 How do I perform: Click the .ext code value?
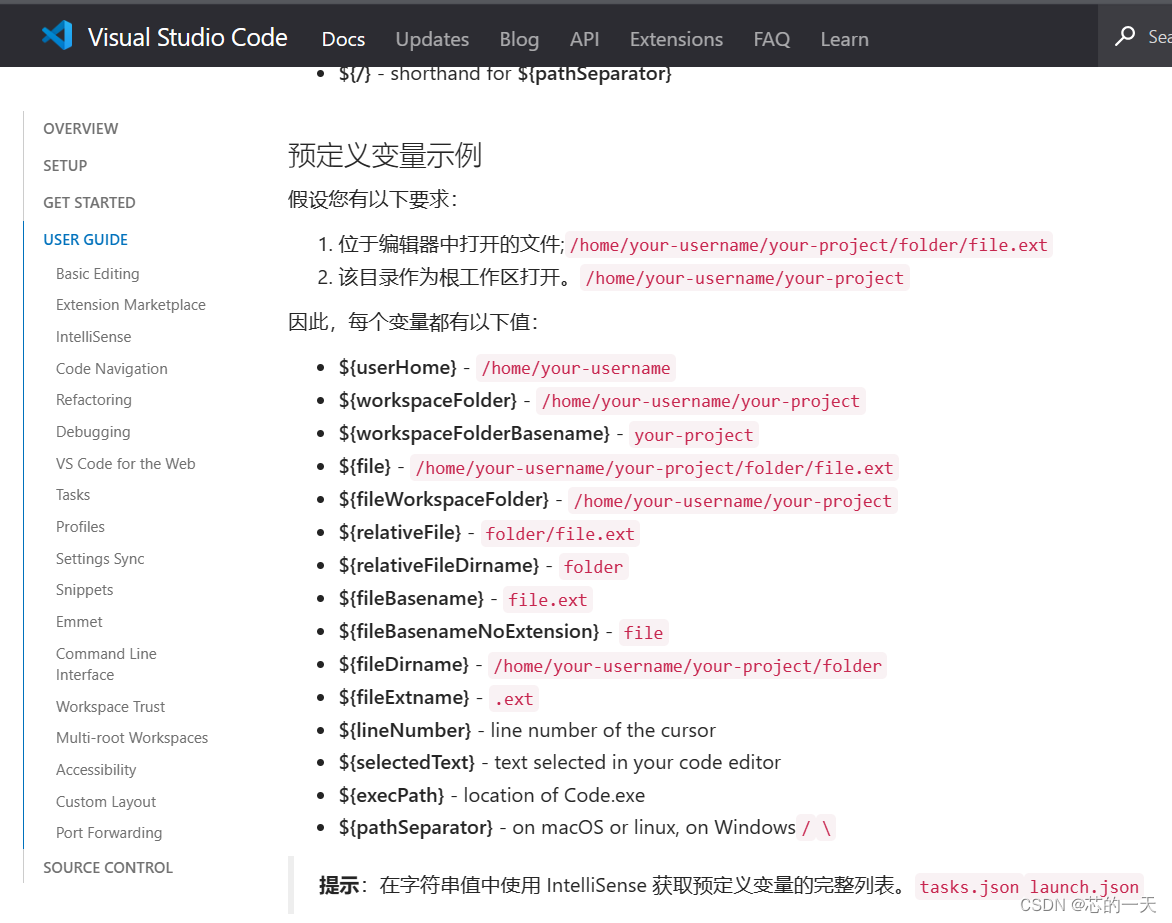(513, 699)
